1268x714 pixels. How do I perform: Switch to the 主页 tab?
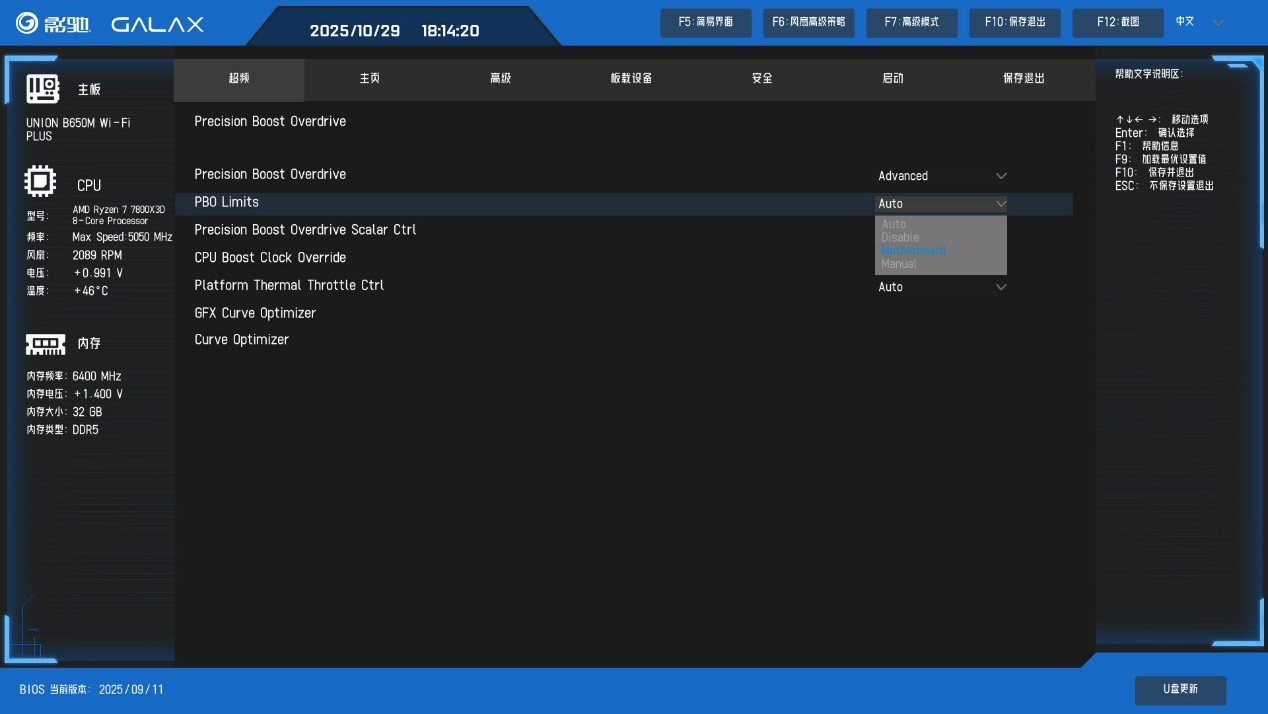(369, 78)
